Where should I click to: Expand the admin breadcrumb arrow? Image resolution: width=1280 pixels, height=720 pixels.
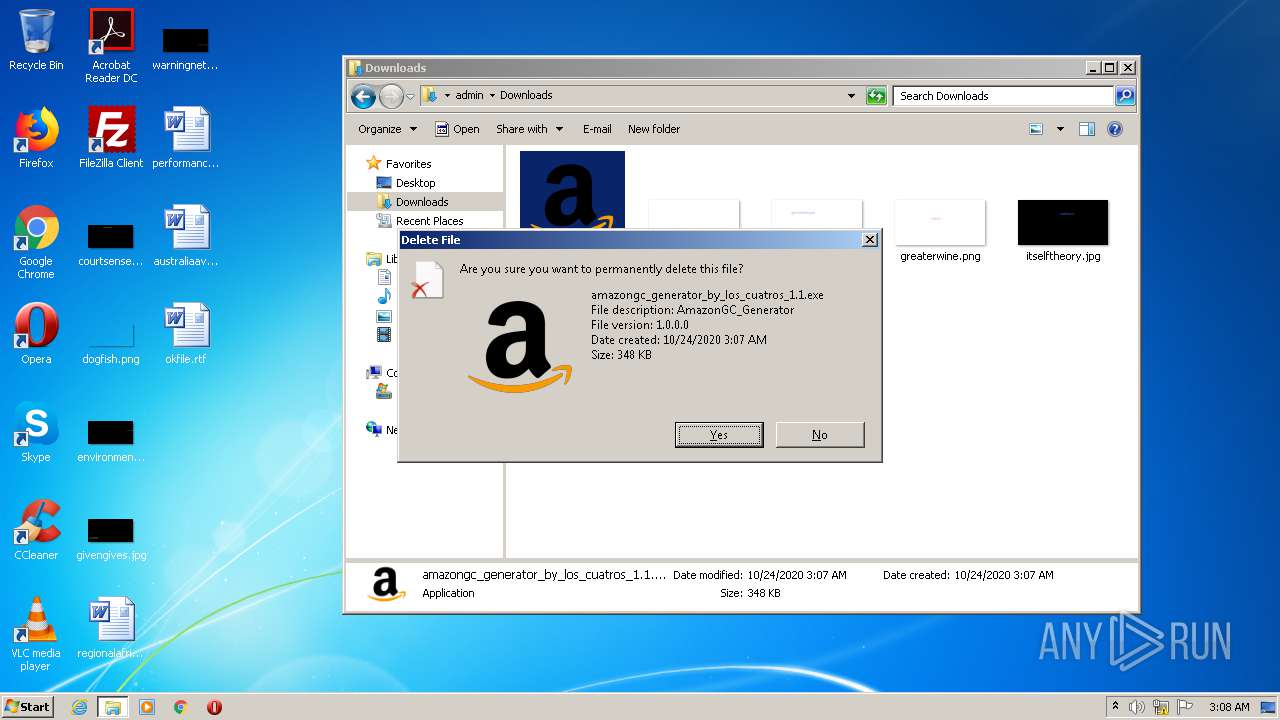click(x=492, y=96)
